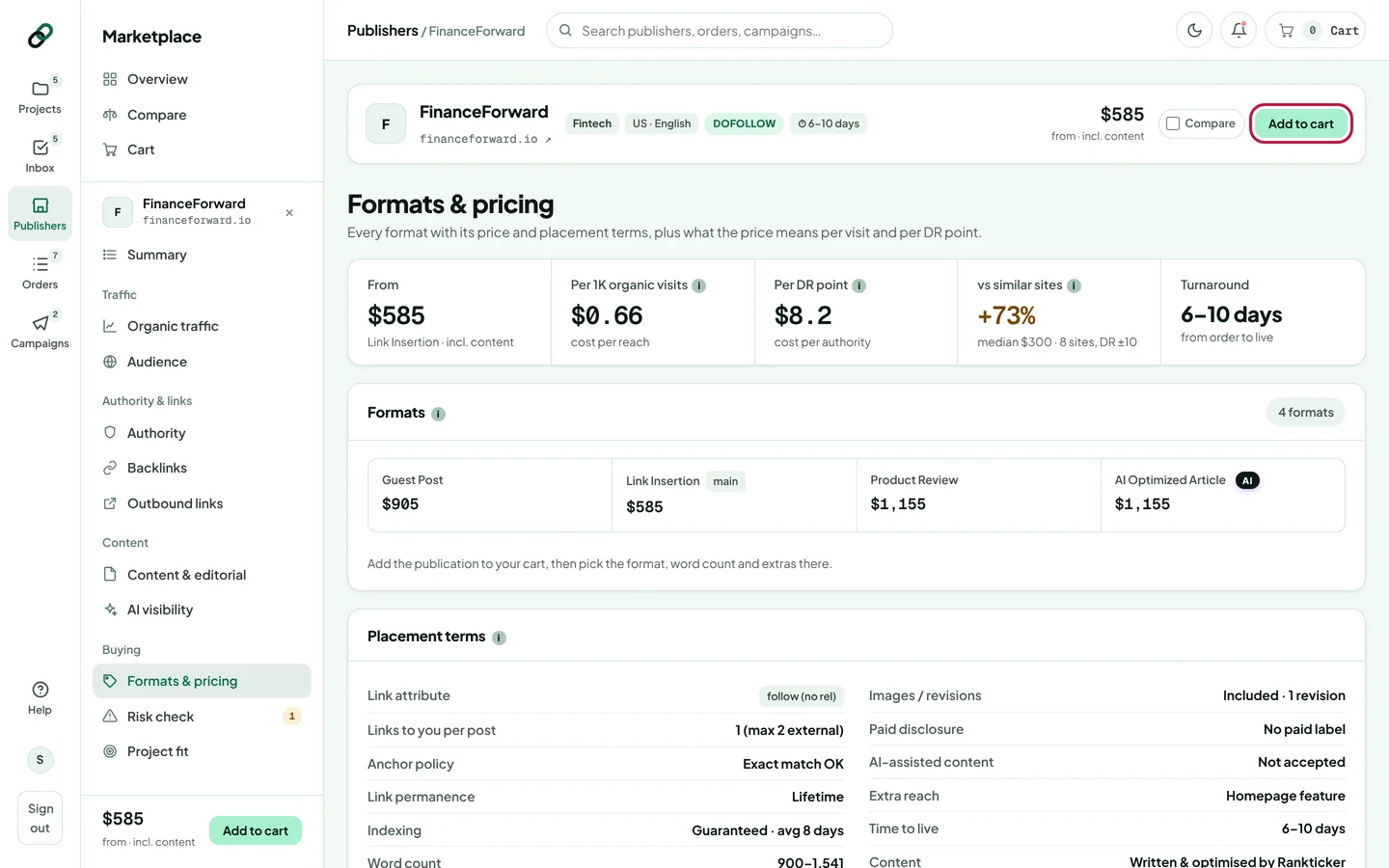The width and height of the screenshot is (1389, 868).
Task: Open Compare in Marketplace menu
Action: 202,115
